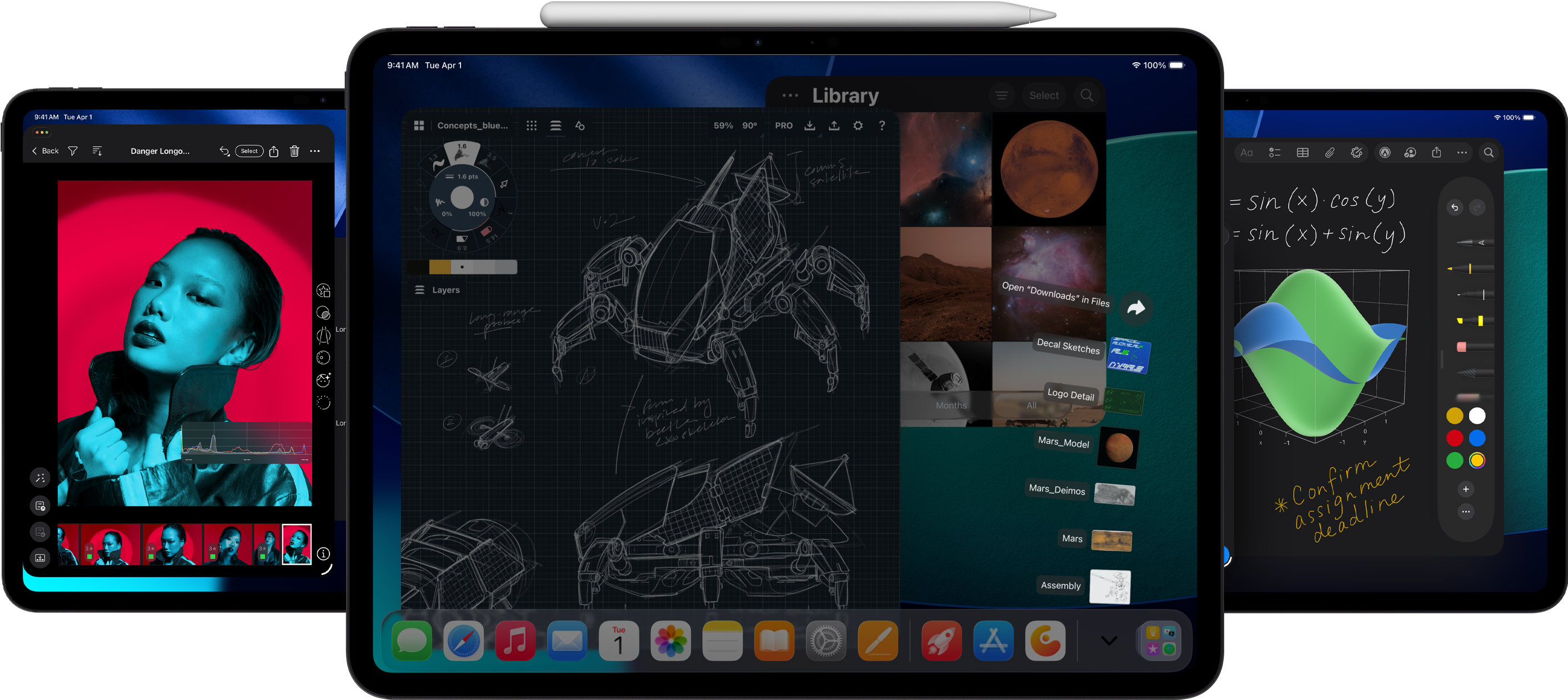Image resolution: width=1568 pixels, height=700 pixels.
Task: Go Back in the photo editor
Action: coord(46,151)
